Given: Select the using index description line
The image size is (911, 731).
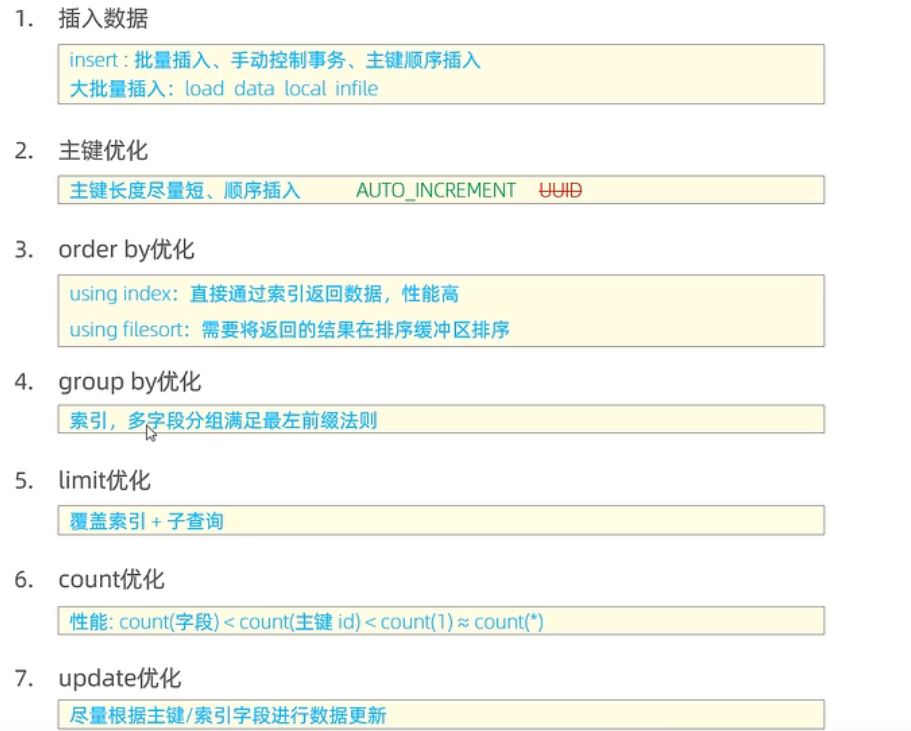Looking at the screenshot, I should click(264, 294).
